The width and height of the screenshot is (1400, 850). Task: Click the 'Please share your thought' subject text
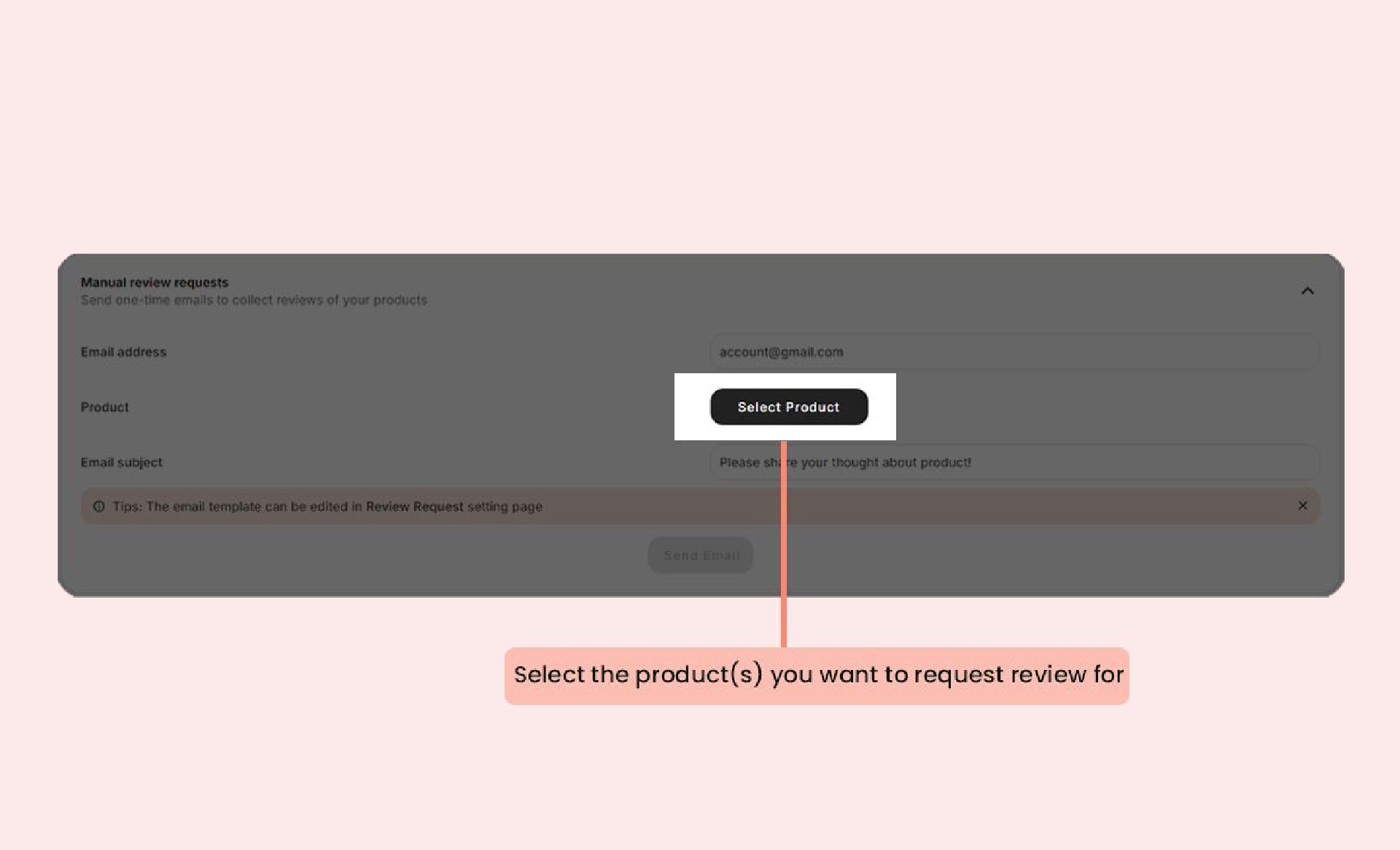coord(875,462)
